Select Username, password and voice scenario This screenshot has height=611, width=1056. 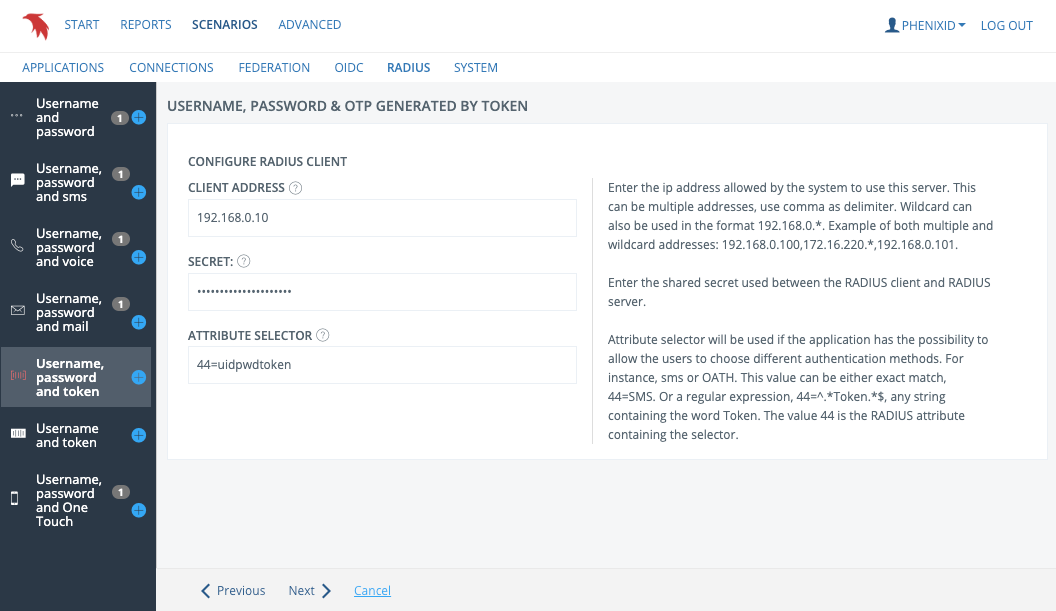[69, 247]
